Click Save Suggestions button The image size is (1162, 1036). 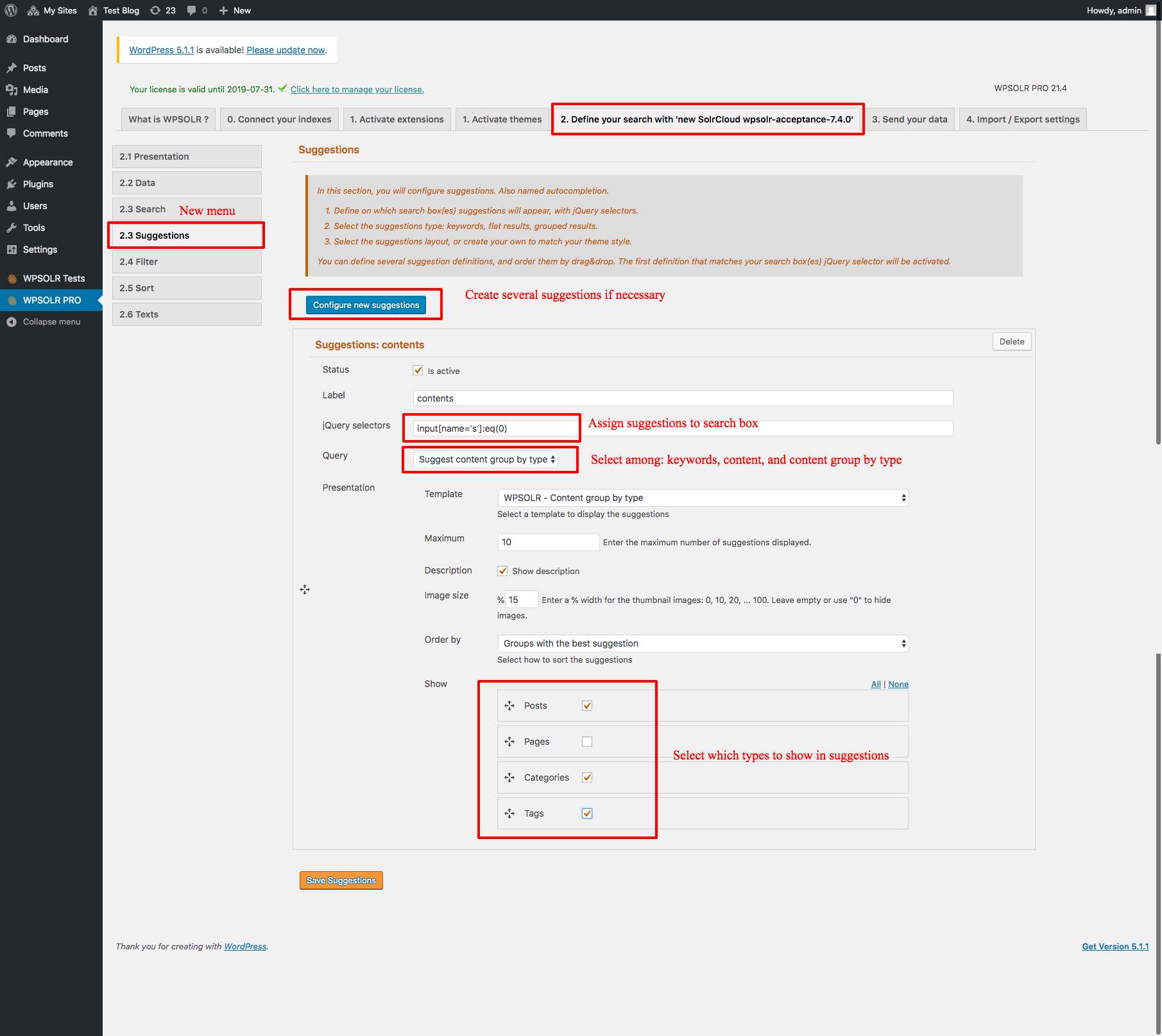tap(341, 881)
